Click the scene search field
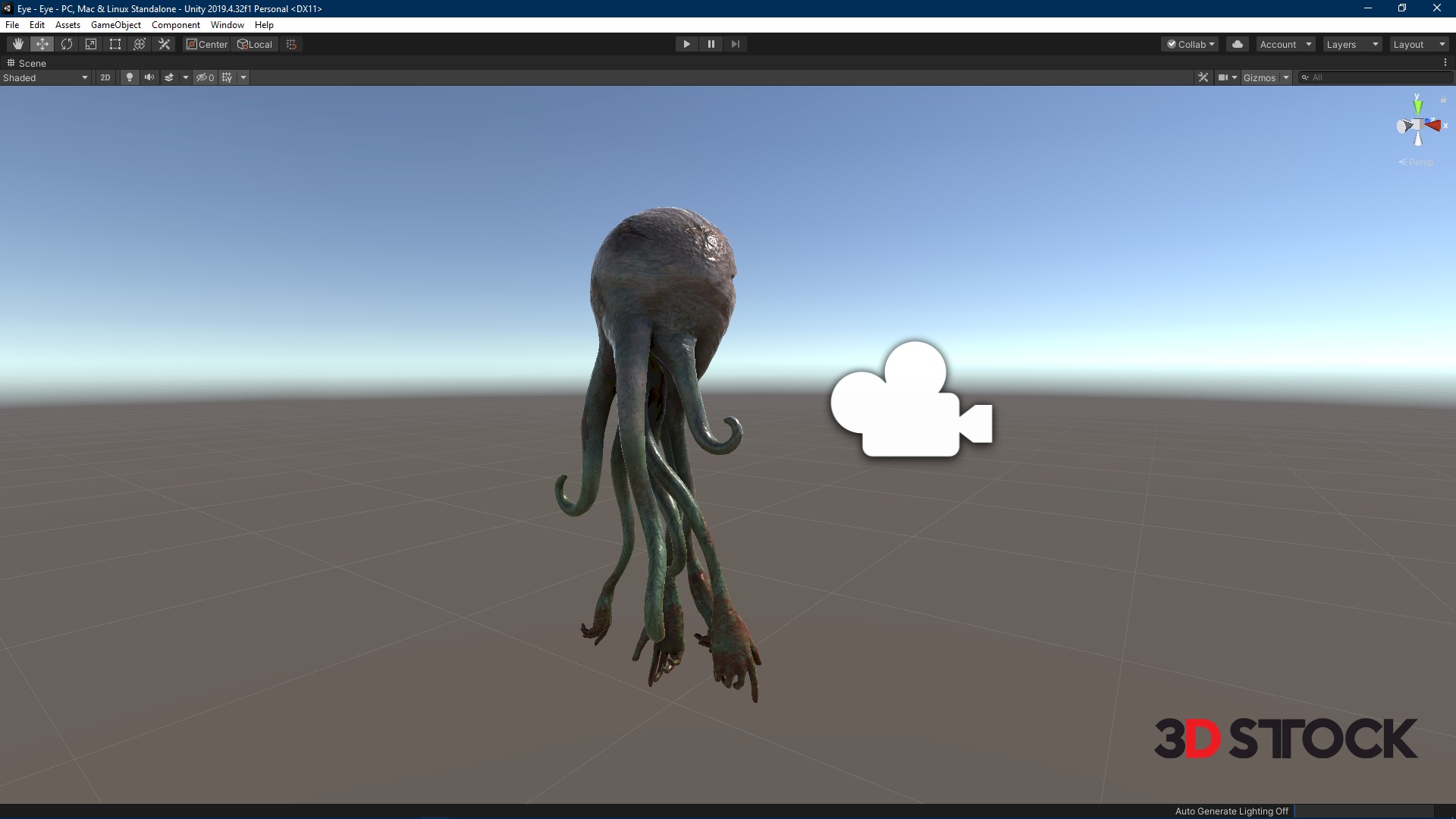The image size is (1456, 819). coord(1376,77)
